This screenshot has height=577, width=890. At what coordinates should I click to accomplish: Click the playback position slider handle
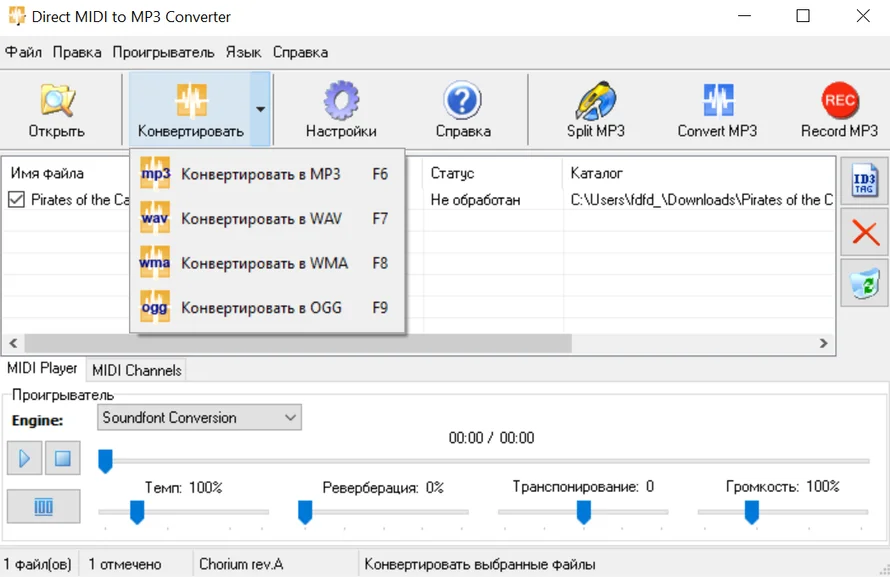[x=105, y=461]
